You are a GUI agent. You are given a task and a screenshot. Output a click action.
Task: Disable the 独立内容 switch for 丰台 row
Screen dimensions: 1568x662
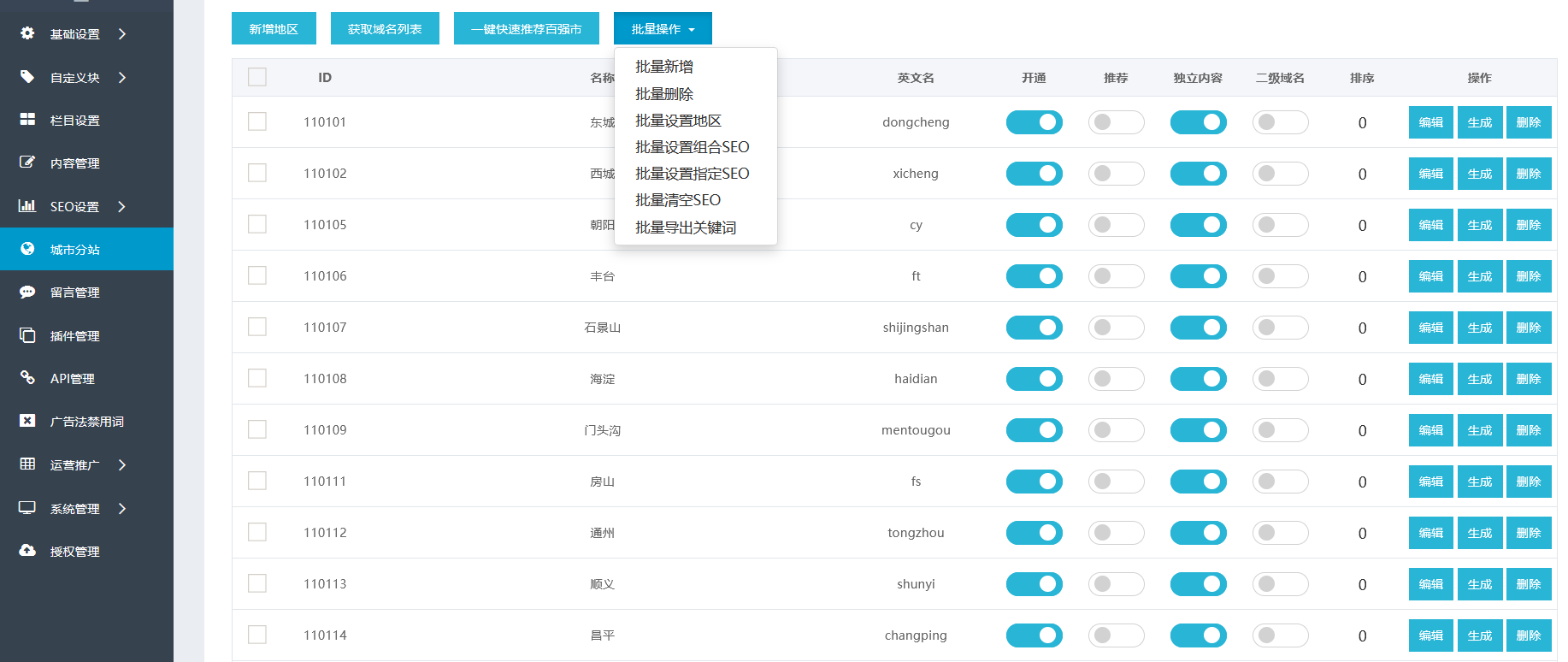1199,276
